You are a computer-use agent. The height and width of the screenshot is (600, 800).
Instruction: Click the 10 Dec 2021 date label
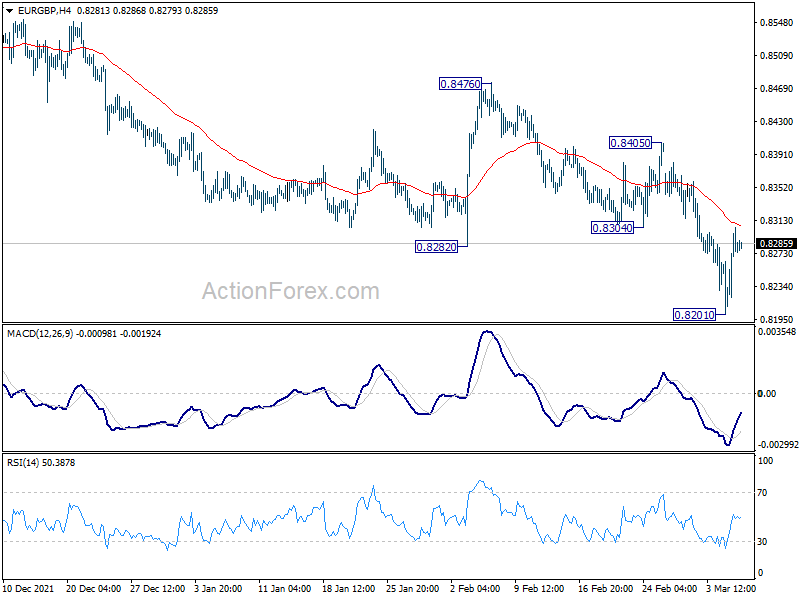(x=28, y=589)
